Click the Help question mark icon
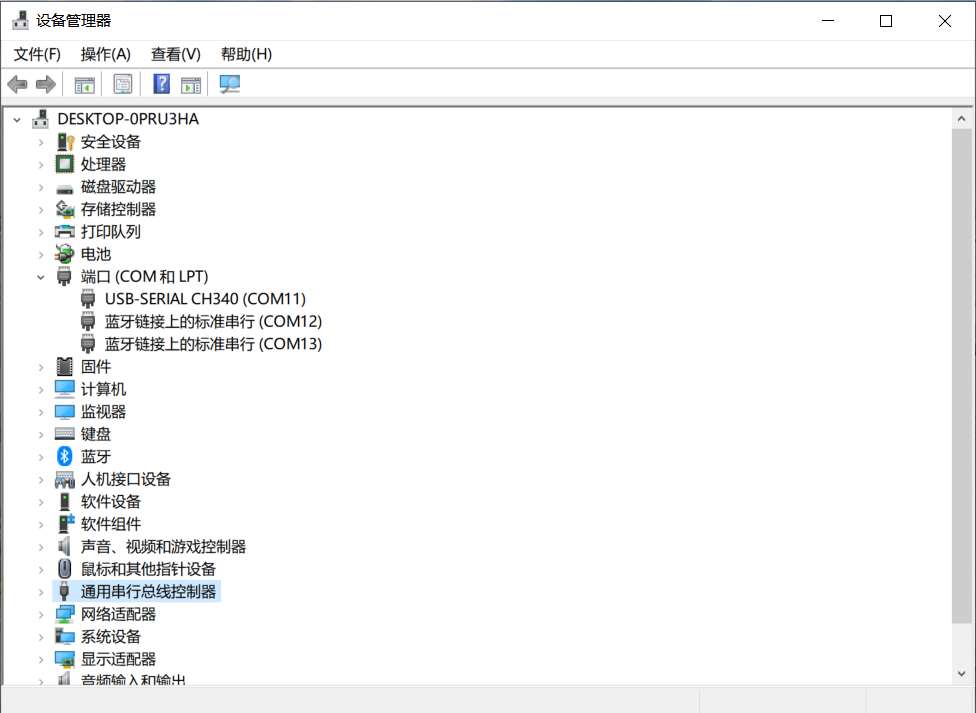Image resolution: width=976 pixels, height=713 pixels. pyautogui.click(x=161, y=84)
